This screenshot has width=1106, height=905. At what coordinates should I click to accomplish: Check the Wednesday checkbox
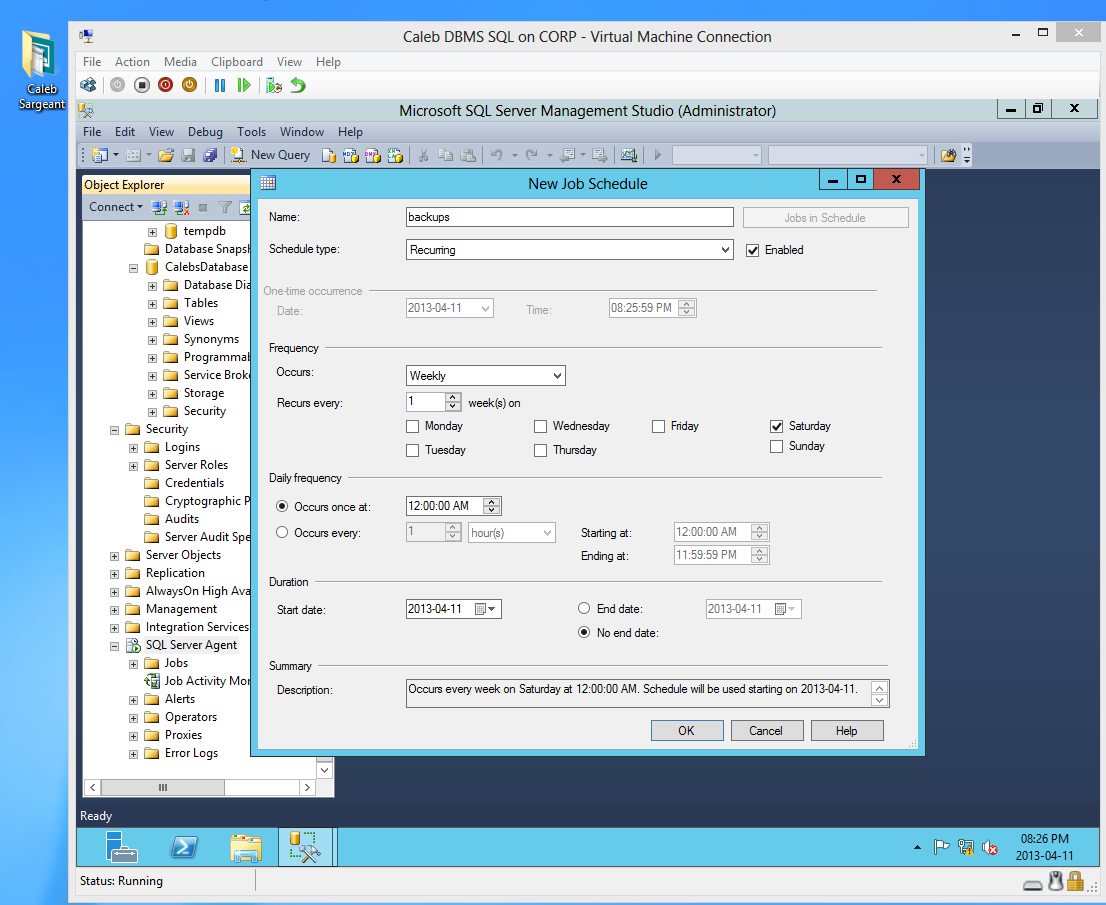tap(540, 427)
